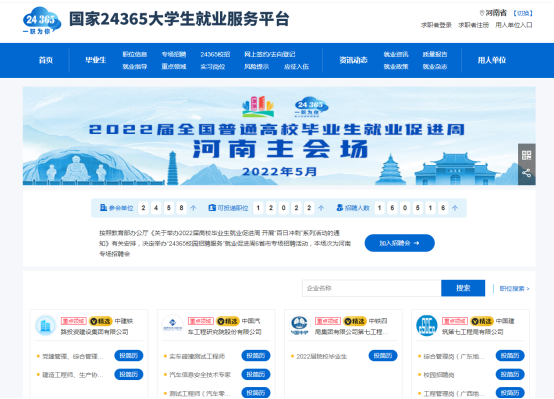This screenshot has height=399, width=554.
Task: Click the 精选 badge on 中国建 card
Action: click(x=482, y=321)
